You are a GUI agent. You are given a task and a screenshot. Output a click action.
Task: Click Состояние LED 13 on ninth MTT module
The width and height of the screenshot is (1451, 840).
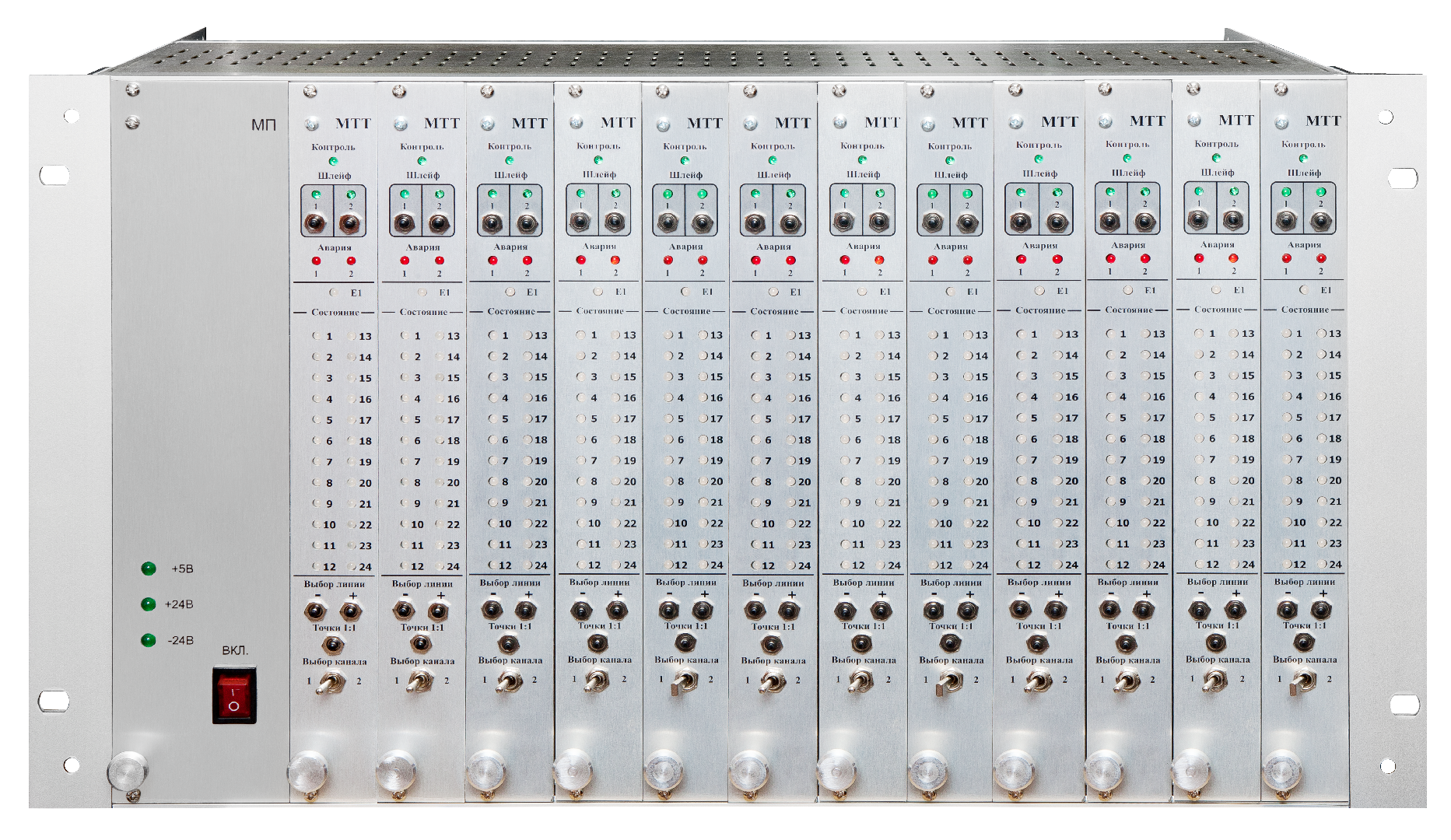[1059, 334]
